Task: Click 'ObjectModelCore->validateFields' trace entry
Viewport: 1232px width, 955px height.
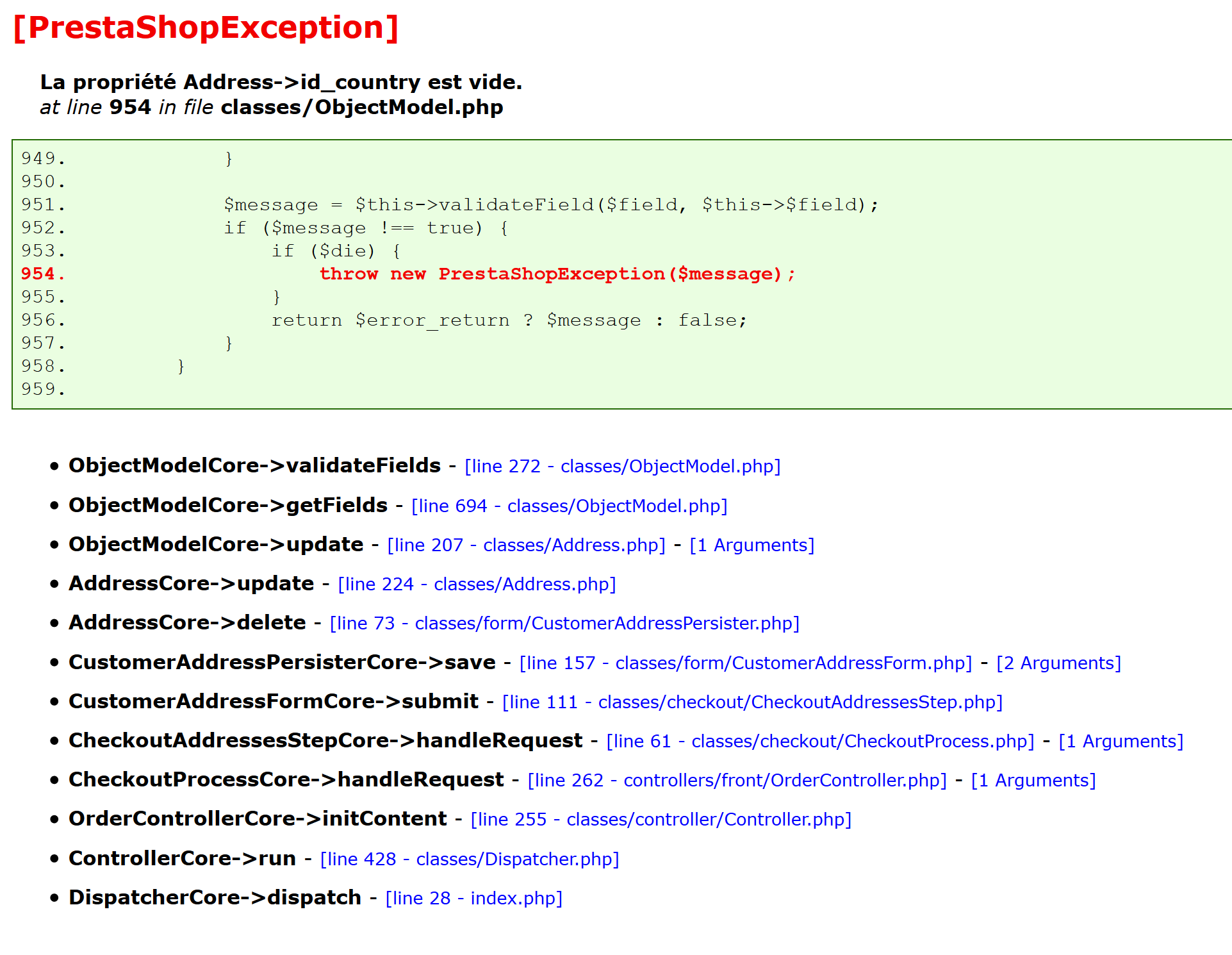Action: 255,465
